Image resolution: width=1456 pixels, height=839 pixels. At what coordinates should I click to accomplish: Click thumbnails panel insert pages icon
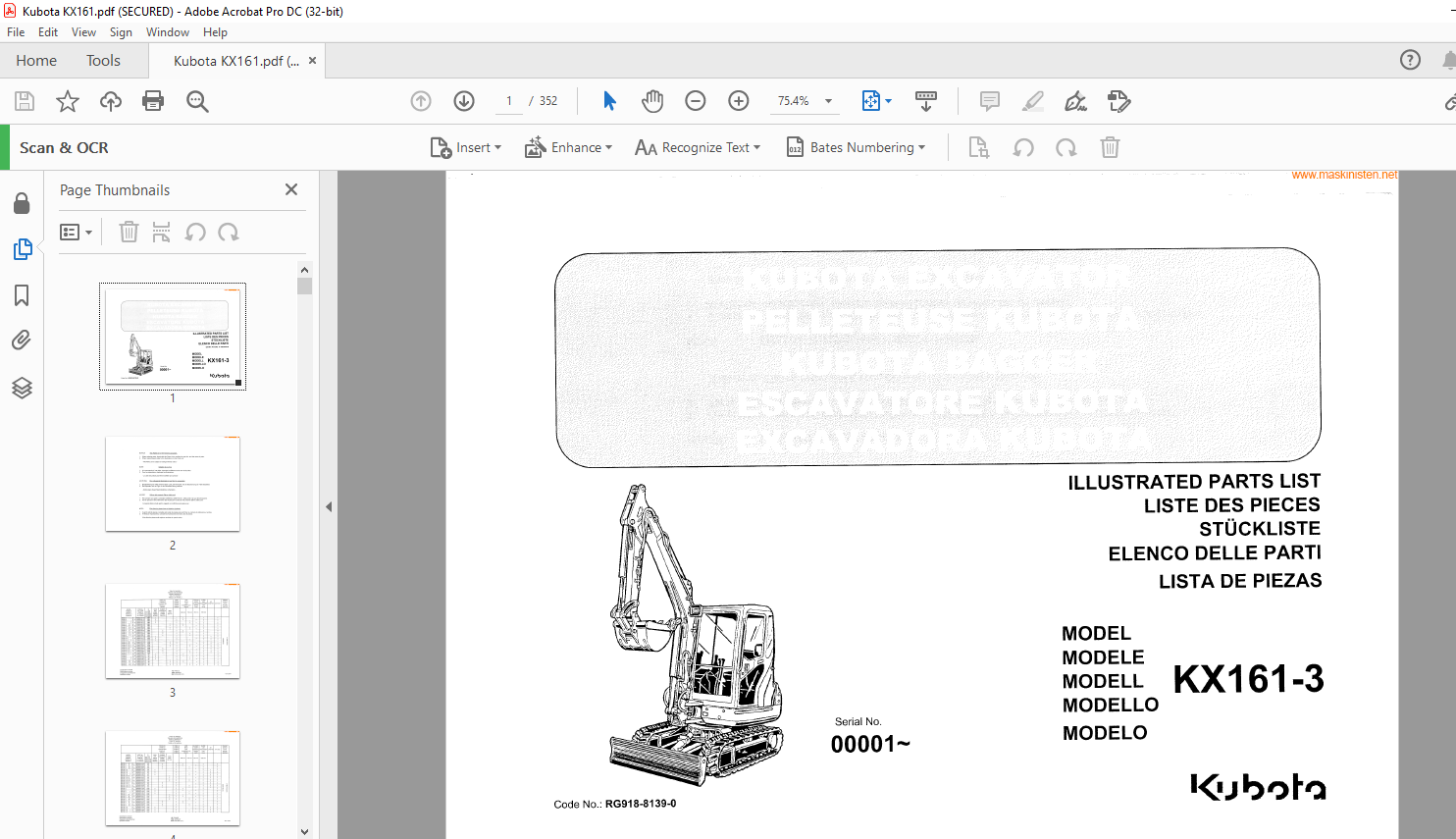point(162,232)
